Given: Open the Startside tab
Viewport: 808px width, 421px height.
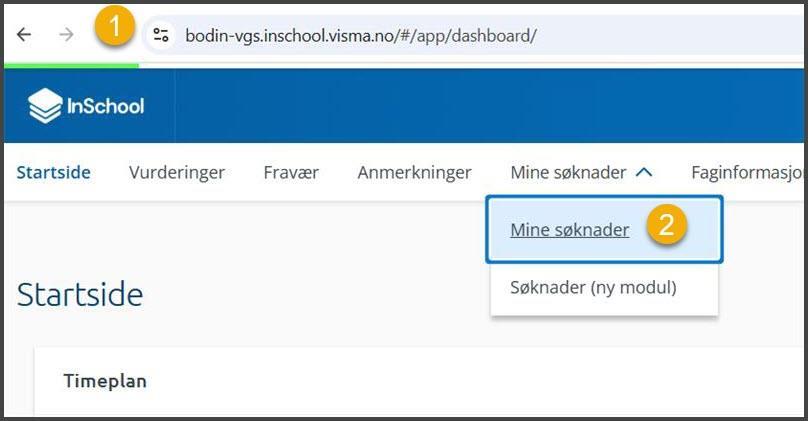Looking at the screenshot, I should (54, 172).
